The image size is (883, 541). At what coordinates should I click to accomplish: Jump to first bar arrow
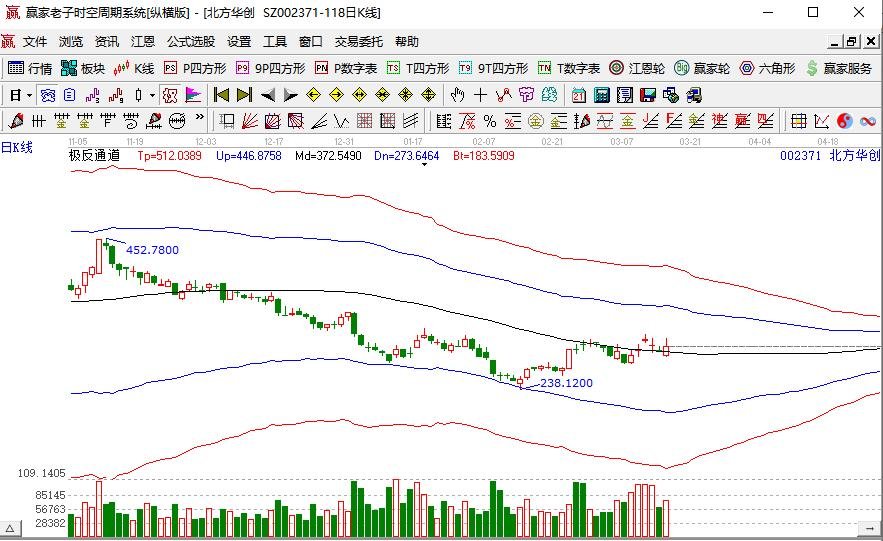(221, 95)
